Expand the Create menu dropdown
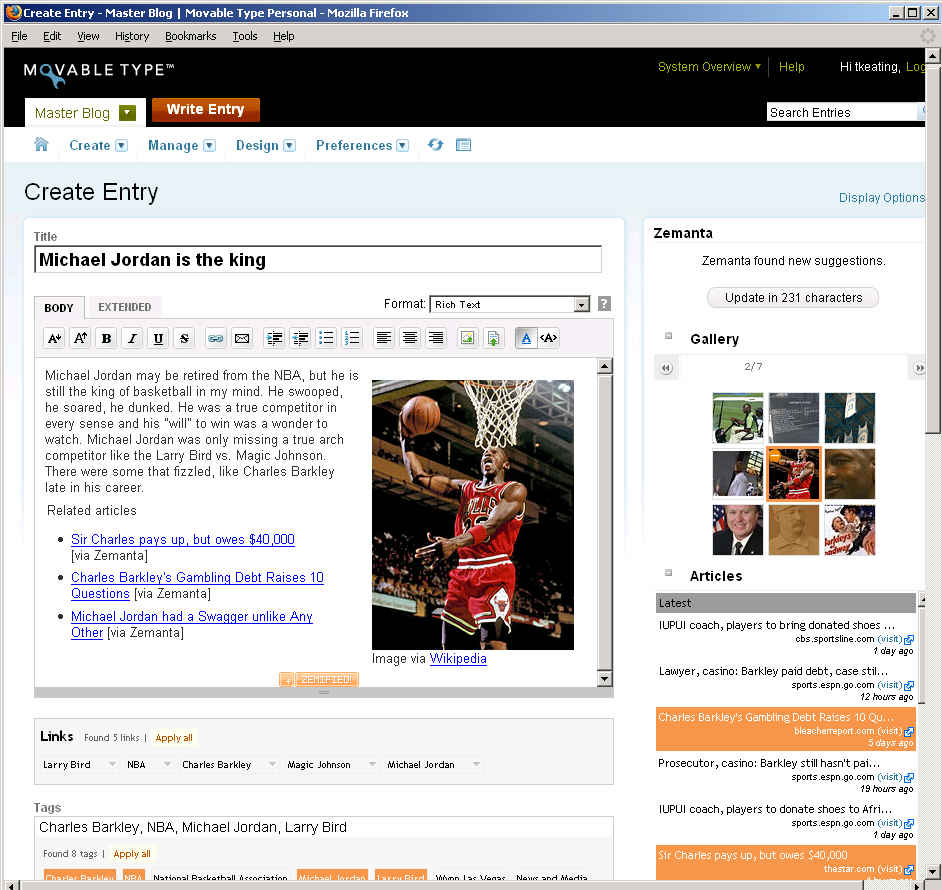Image resolution: width=942 pixels, height=890 pixels. [x=121, y=146]
